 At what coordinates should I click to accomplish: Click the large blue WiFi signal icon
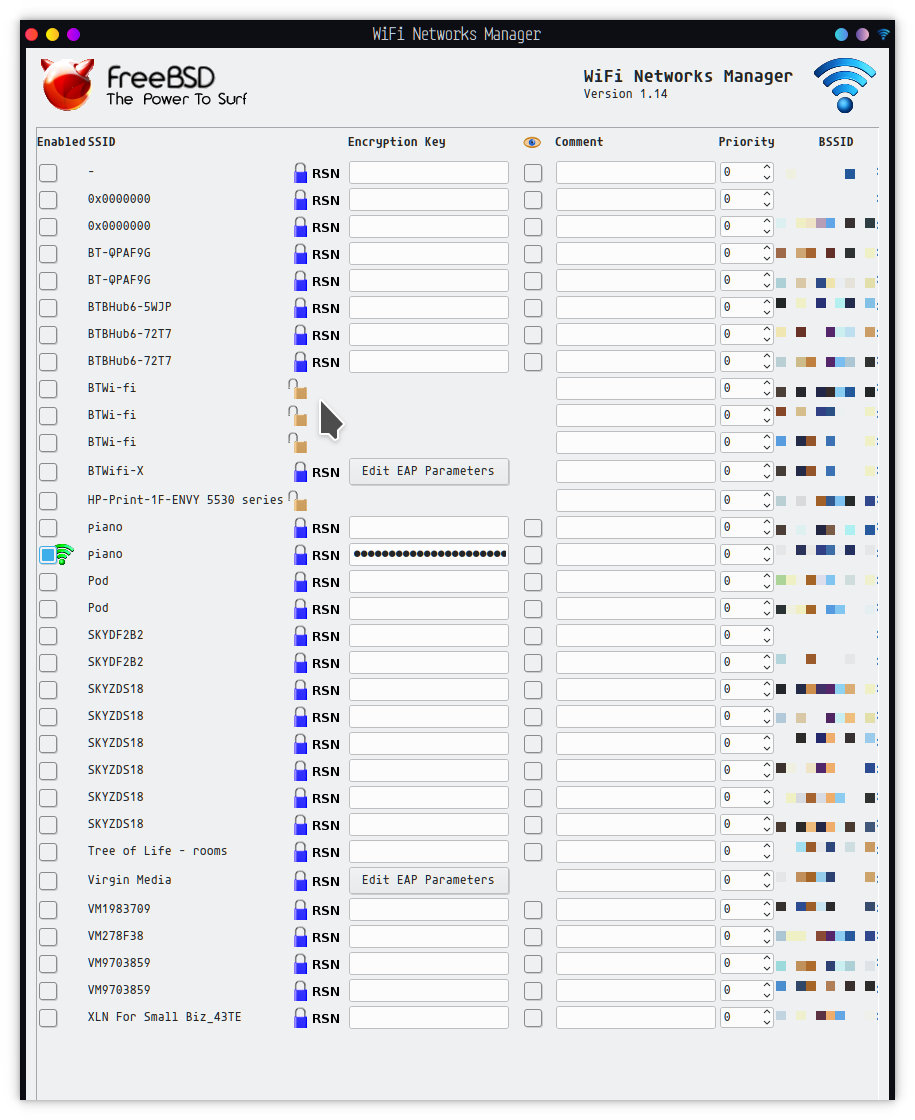pos(844,85)
